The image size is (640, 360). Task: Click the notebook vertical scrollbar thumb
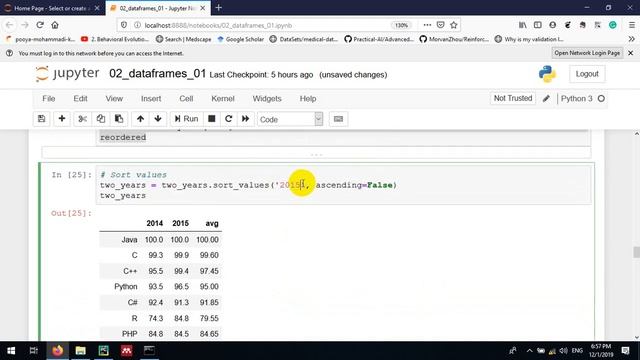(x=636, y=252)
